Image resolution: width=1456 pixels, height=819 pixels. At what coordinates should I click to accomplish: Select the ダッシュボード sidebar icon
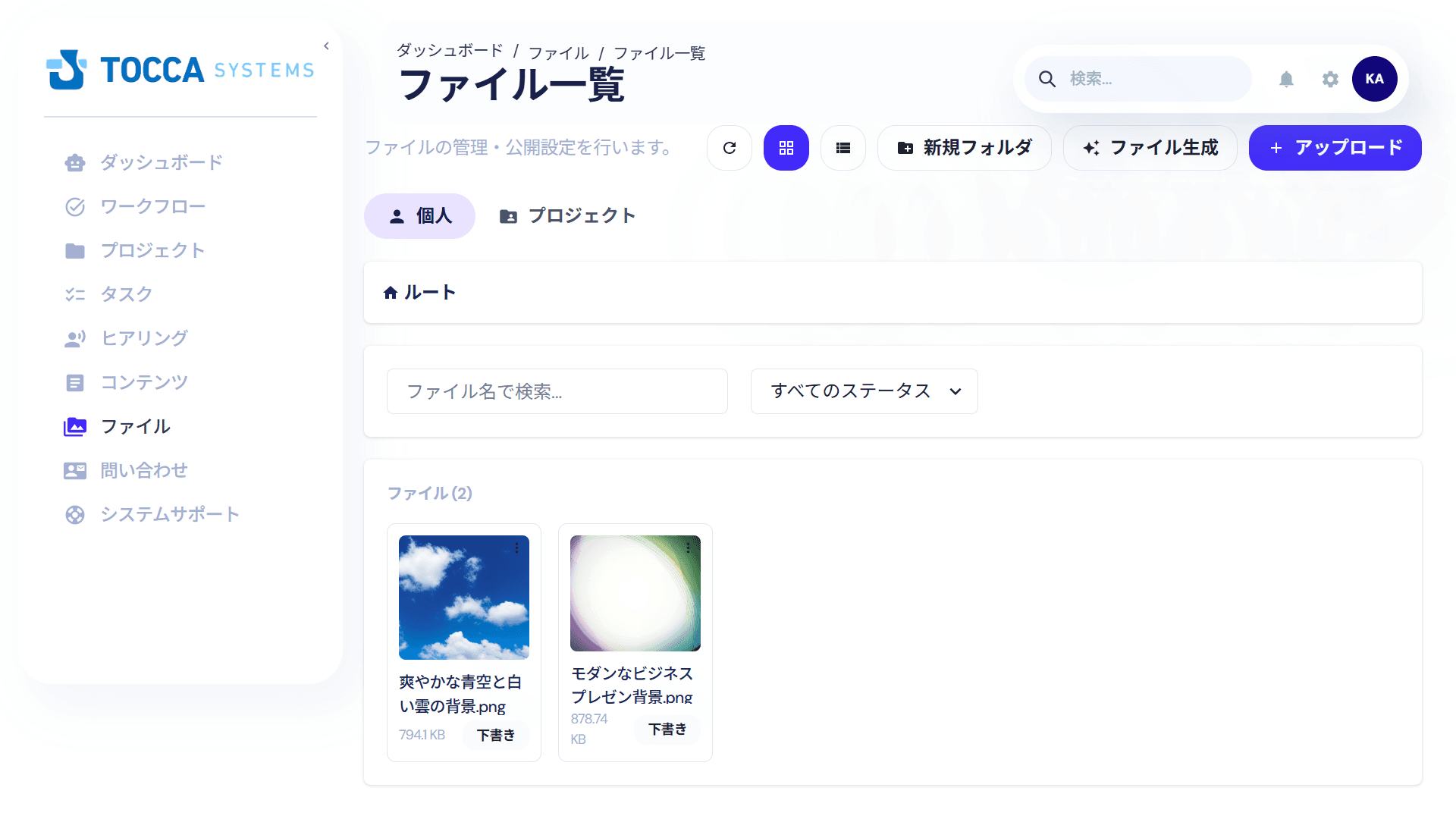click(75, 162)
